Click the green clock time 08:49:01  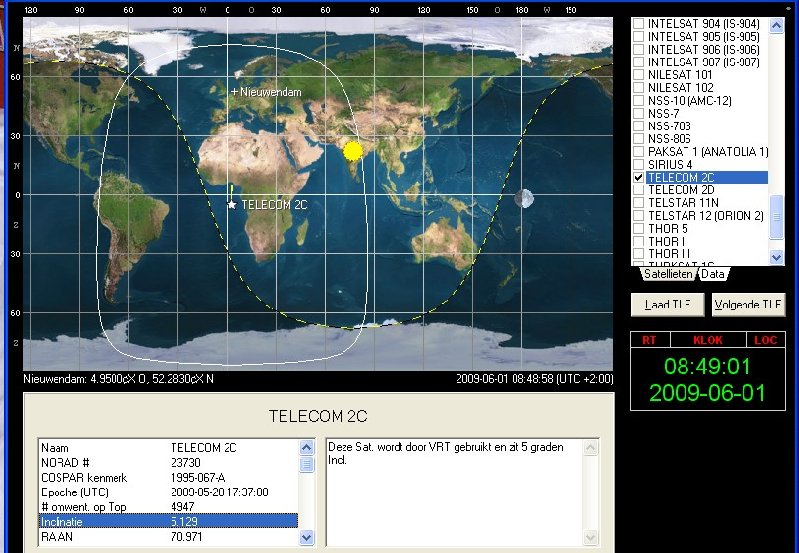pos(707,366)
